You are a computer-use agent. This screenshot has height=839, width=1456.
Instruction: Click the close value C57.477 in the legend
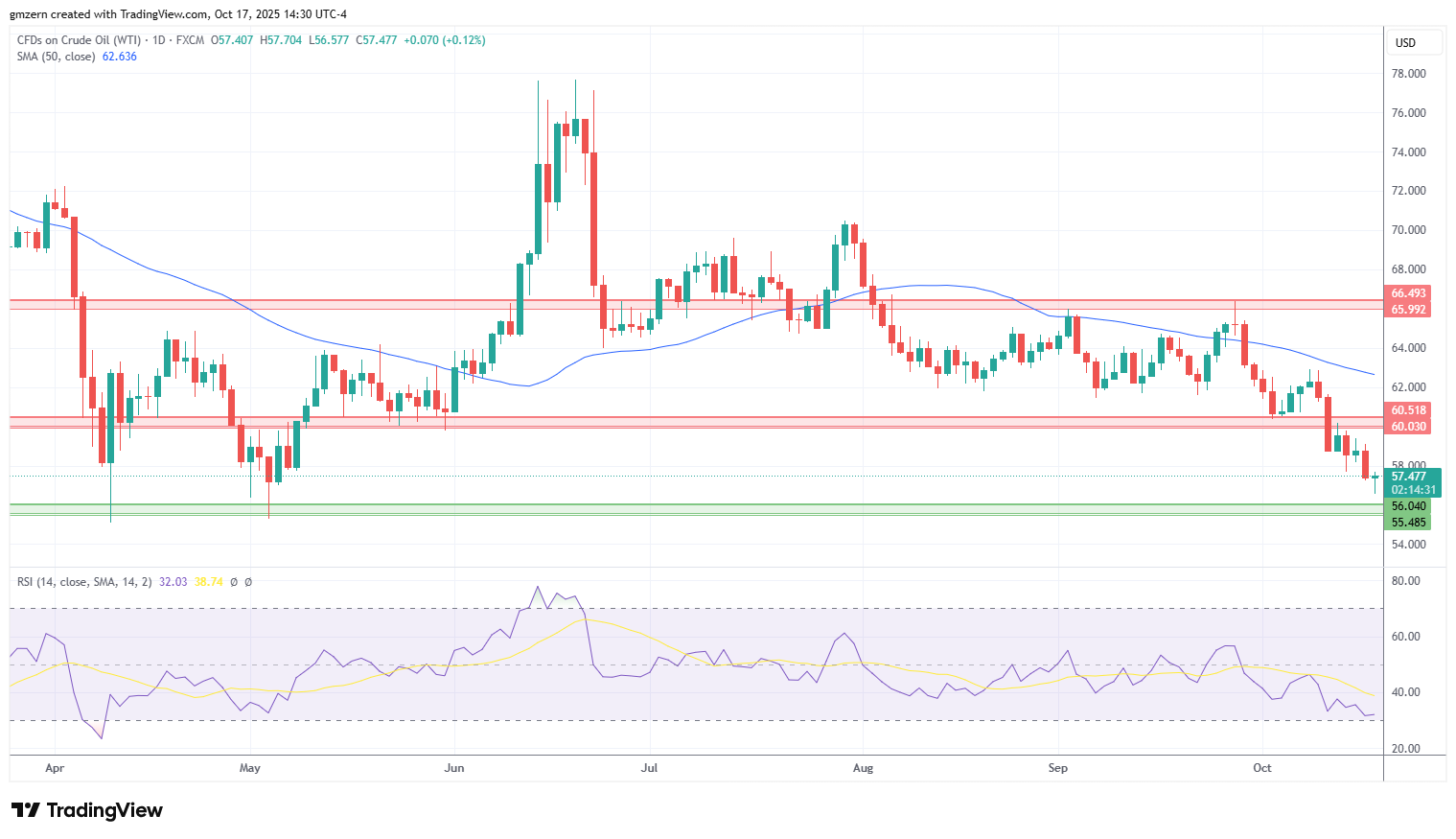(x=376, y=40)
